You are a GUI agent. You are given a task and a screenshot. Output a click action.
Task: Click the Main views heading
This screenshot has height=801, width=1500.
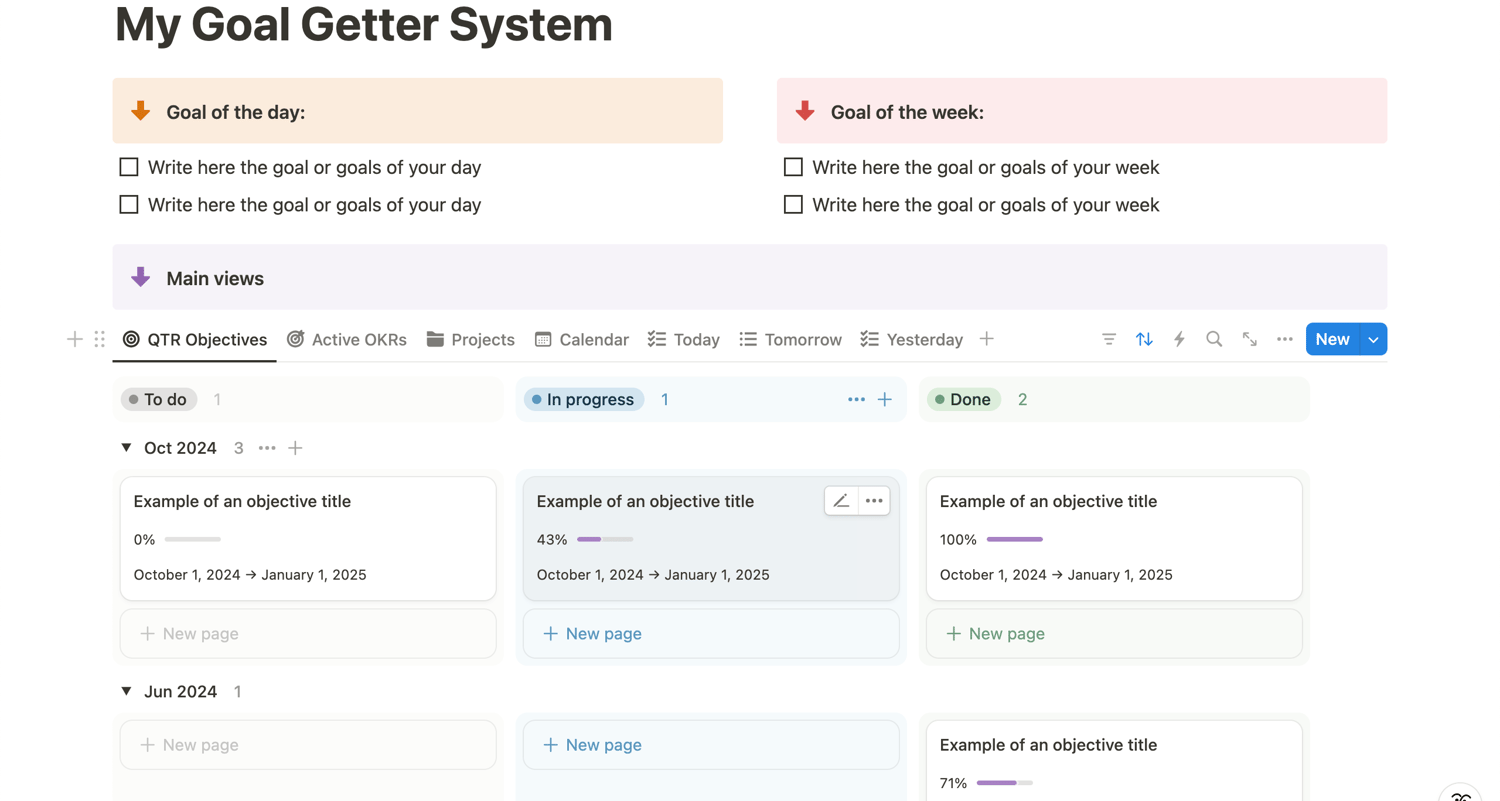pos(215,278)
